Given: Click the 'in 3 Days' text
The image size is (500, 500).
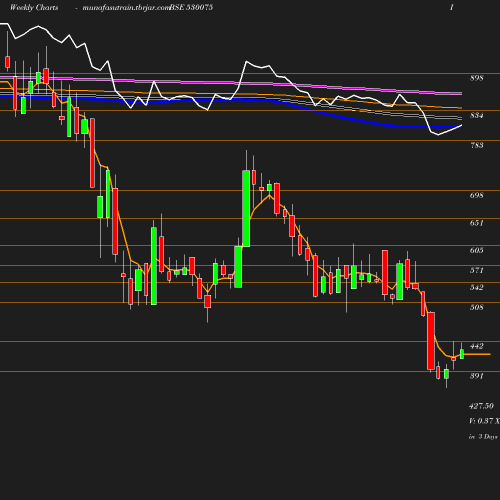Looking at the screenshot, I should pos(483,436).
